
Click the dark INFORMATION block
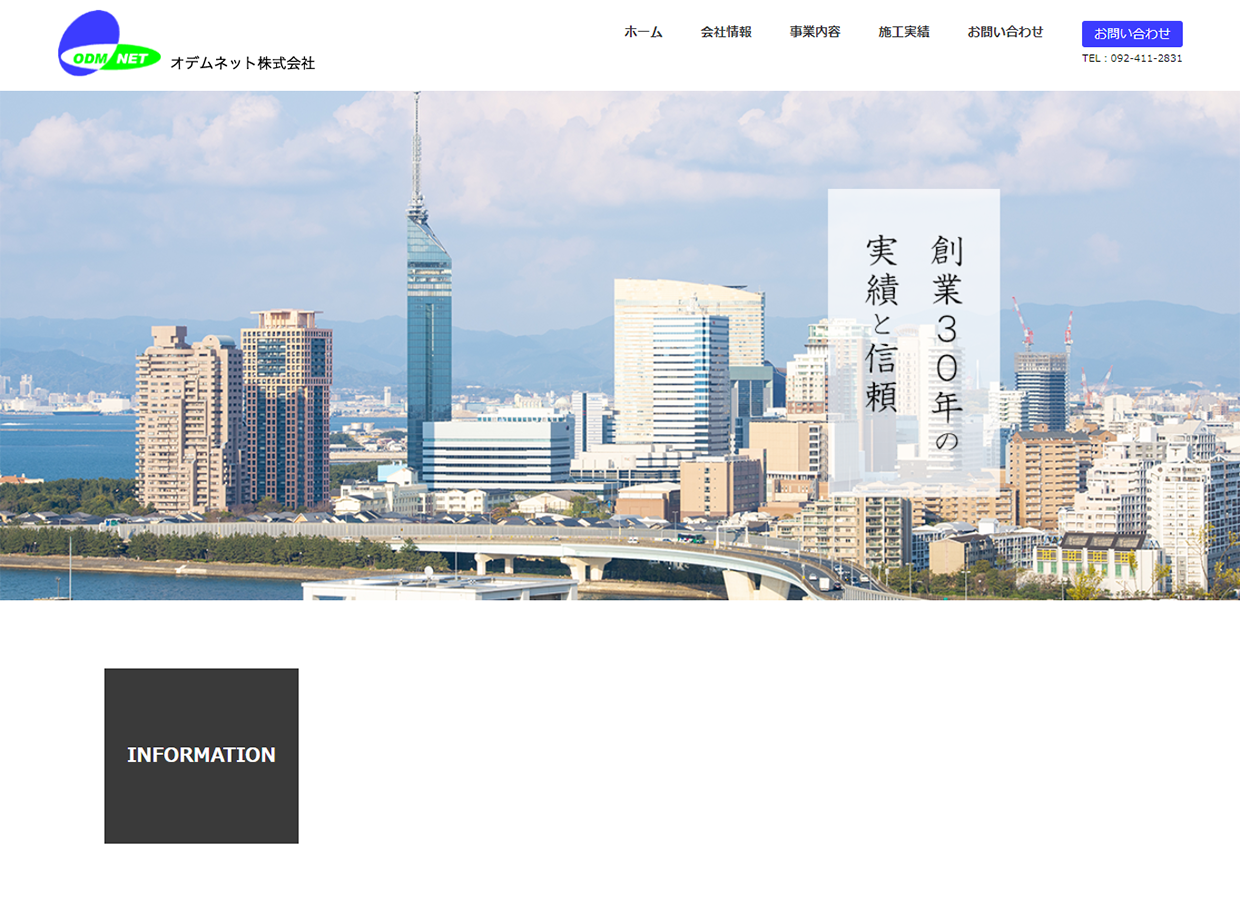201,755
